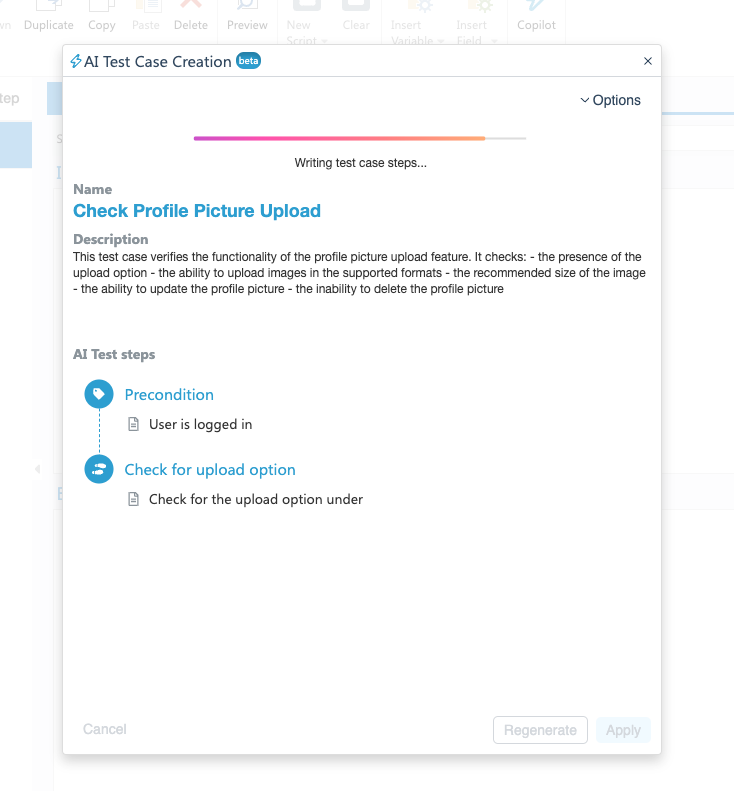
Task: Click the lightning bolt AI icon in dialog title
Action: [76, 62]
